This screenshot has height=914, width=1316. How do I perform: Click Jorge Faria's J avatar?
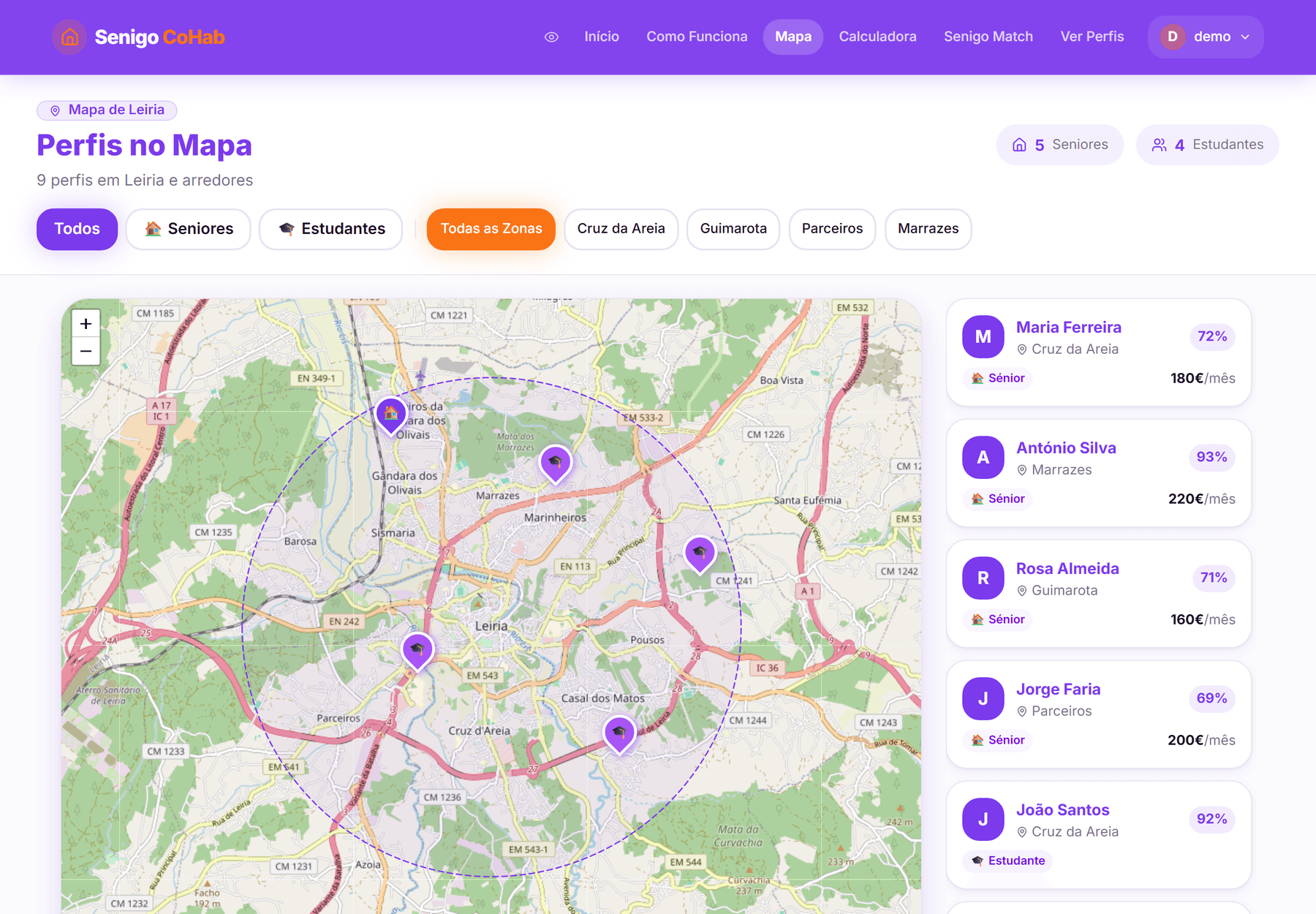pyautogui.click(x=983, y=698)
